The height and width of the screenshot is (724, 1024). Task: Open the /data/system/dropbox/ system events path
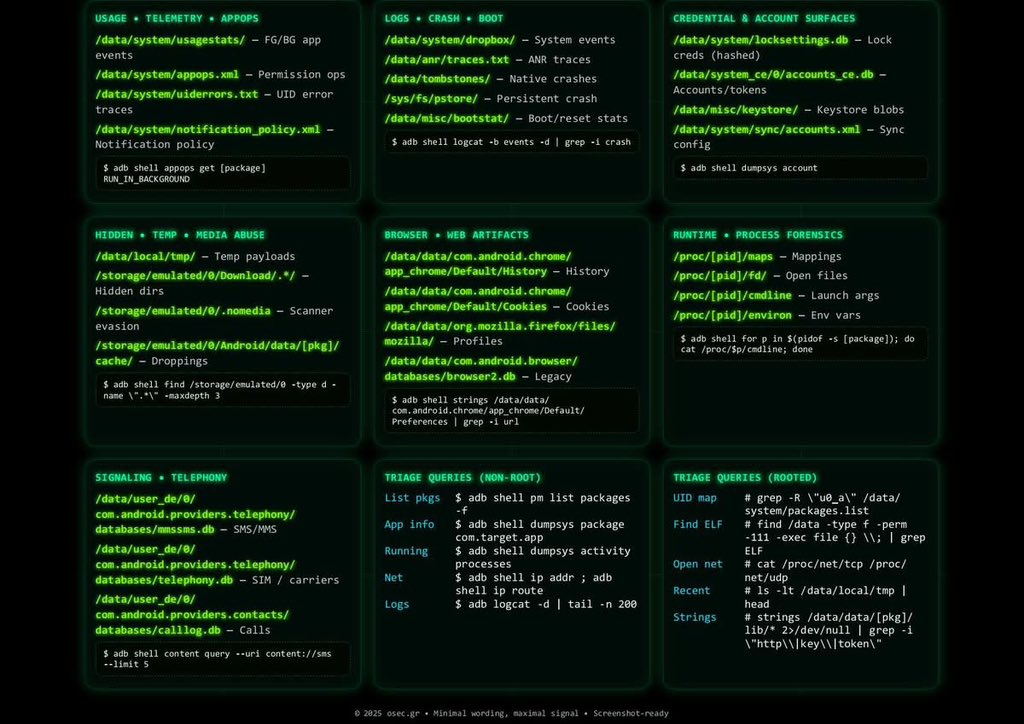pos(448,40)
